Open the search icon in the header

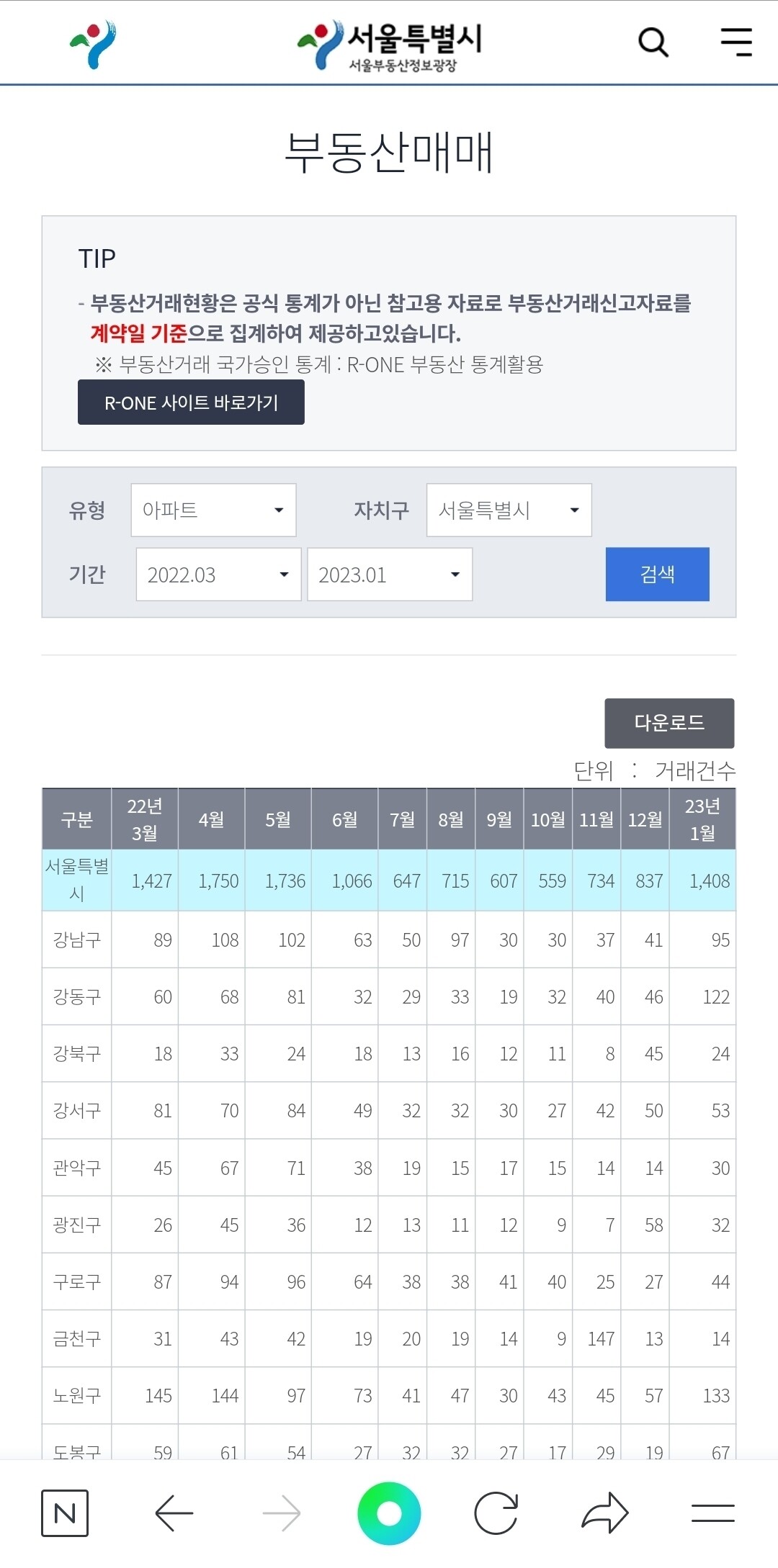653,42
